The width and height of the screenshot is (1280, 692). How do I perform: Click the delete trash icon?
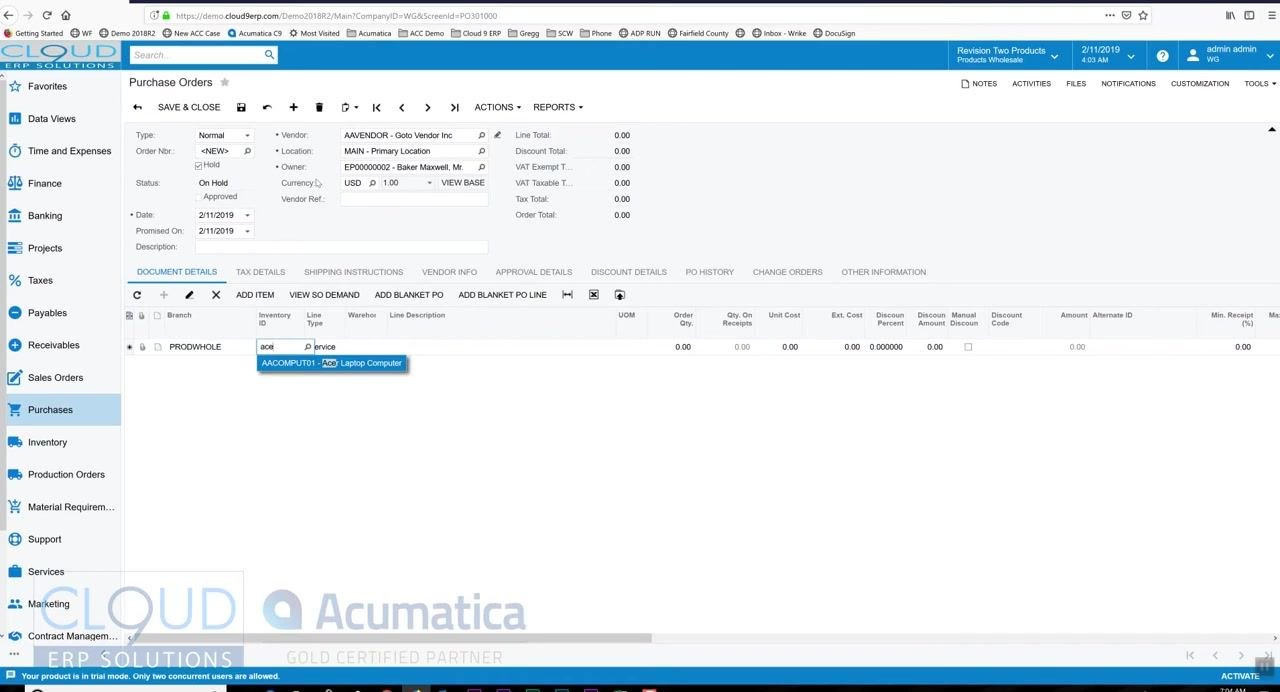pos(319,107)
